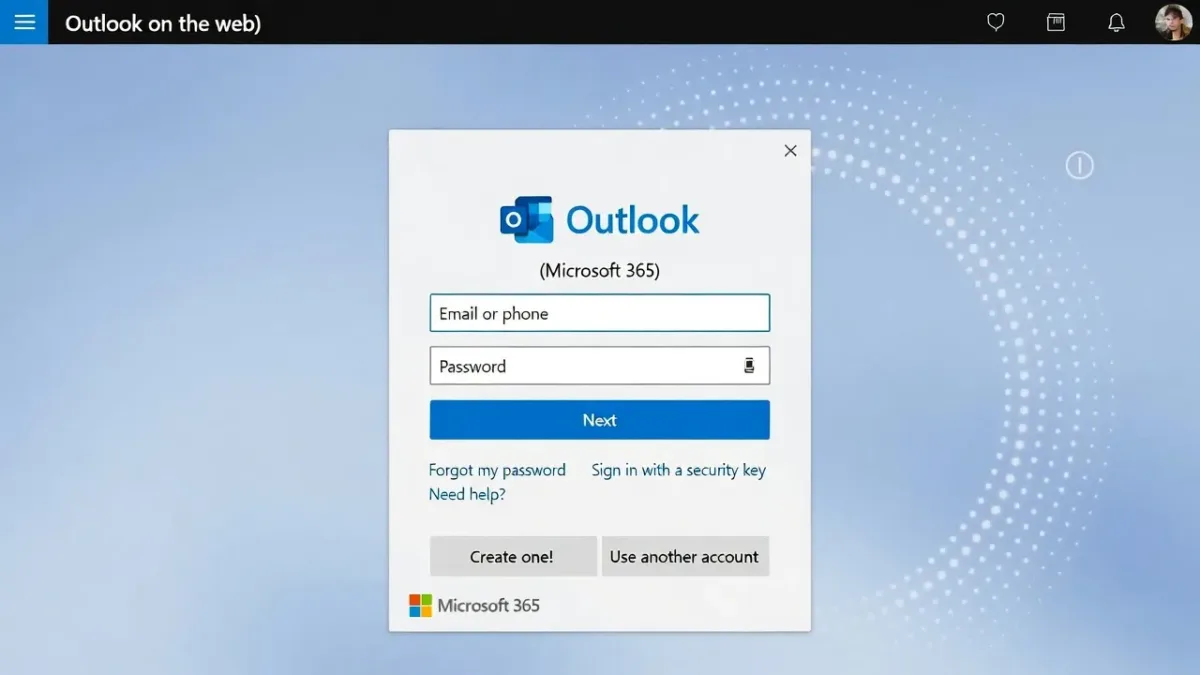Click the Outlook on the web title

click(x=163, y=23)
